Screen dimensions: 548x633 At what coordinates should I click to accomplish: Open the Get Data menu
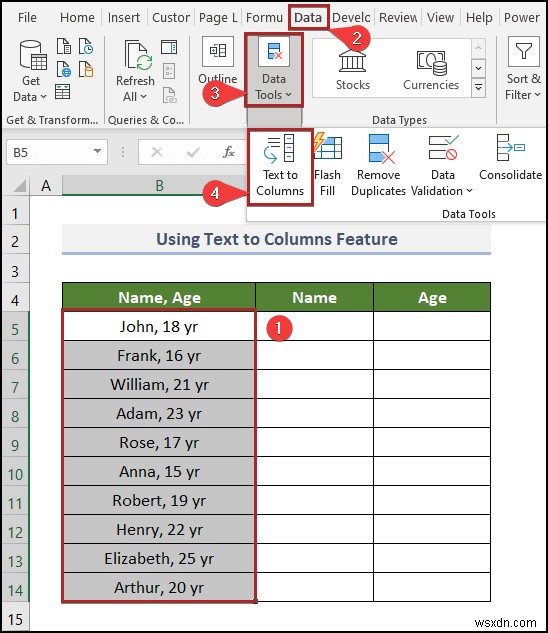pyautogui.click(x=31, y=72)
